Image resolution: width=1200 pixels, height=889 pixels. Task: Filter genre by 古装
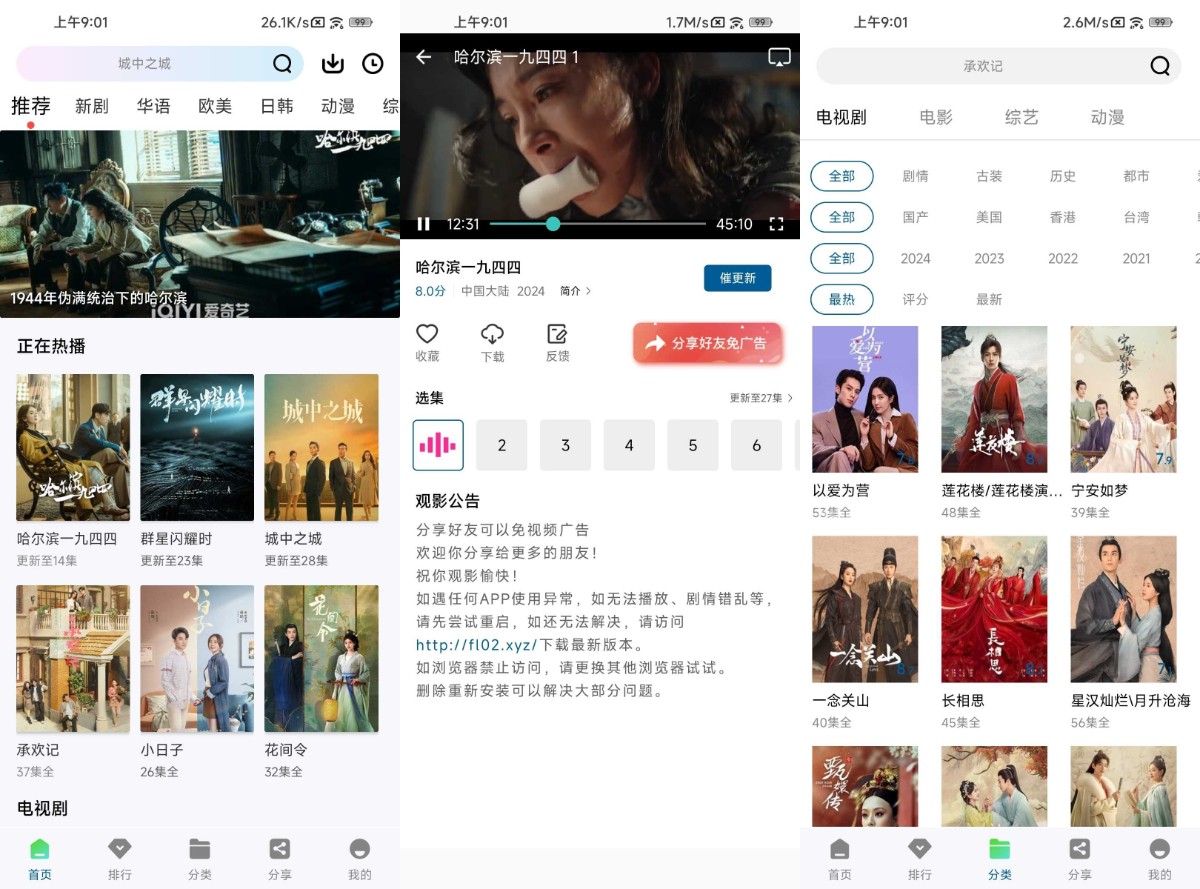tap(989, 176)
